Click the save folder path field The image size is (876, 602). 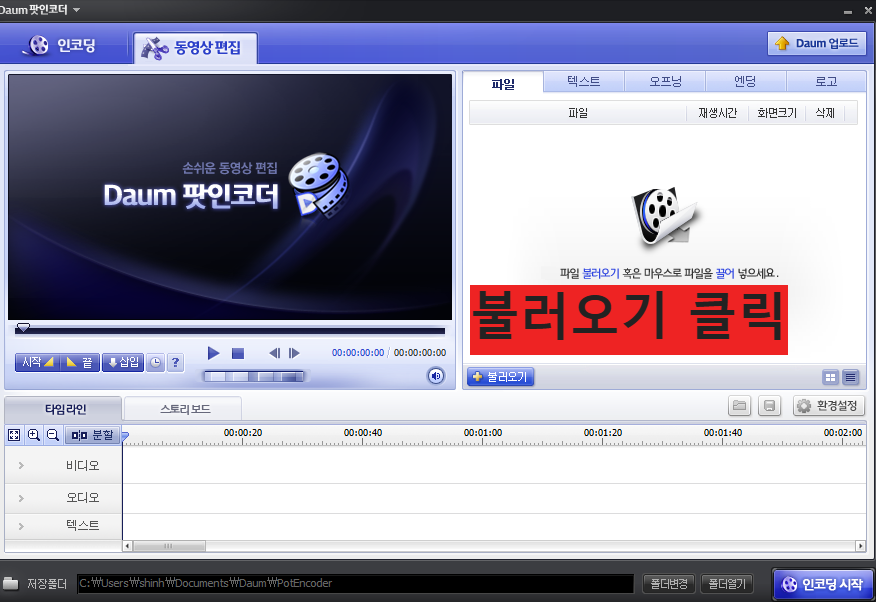[355, 584]
